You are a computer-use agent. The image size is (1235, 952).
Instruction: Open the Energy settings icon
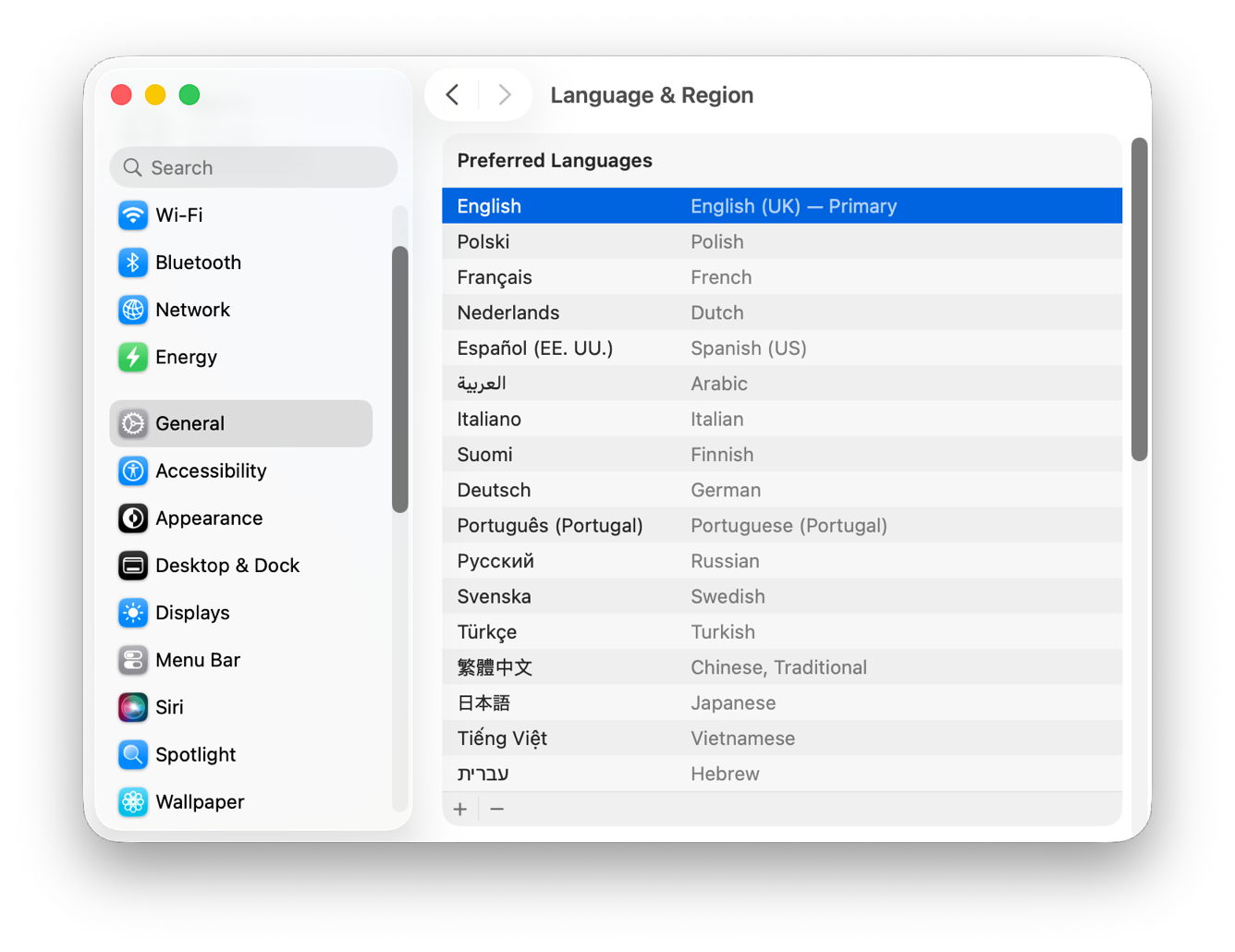coord(133,357)
